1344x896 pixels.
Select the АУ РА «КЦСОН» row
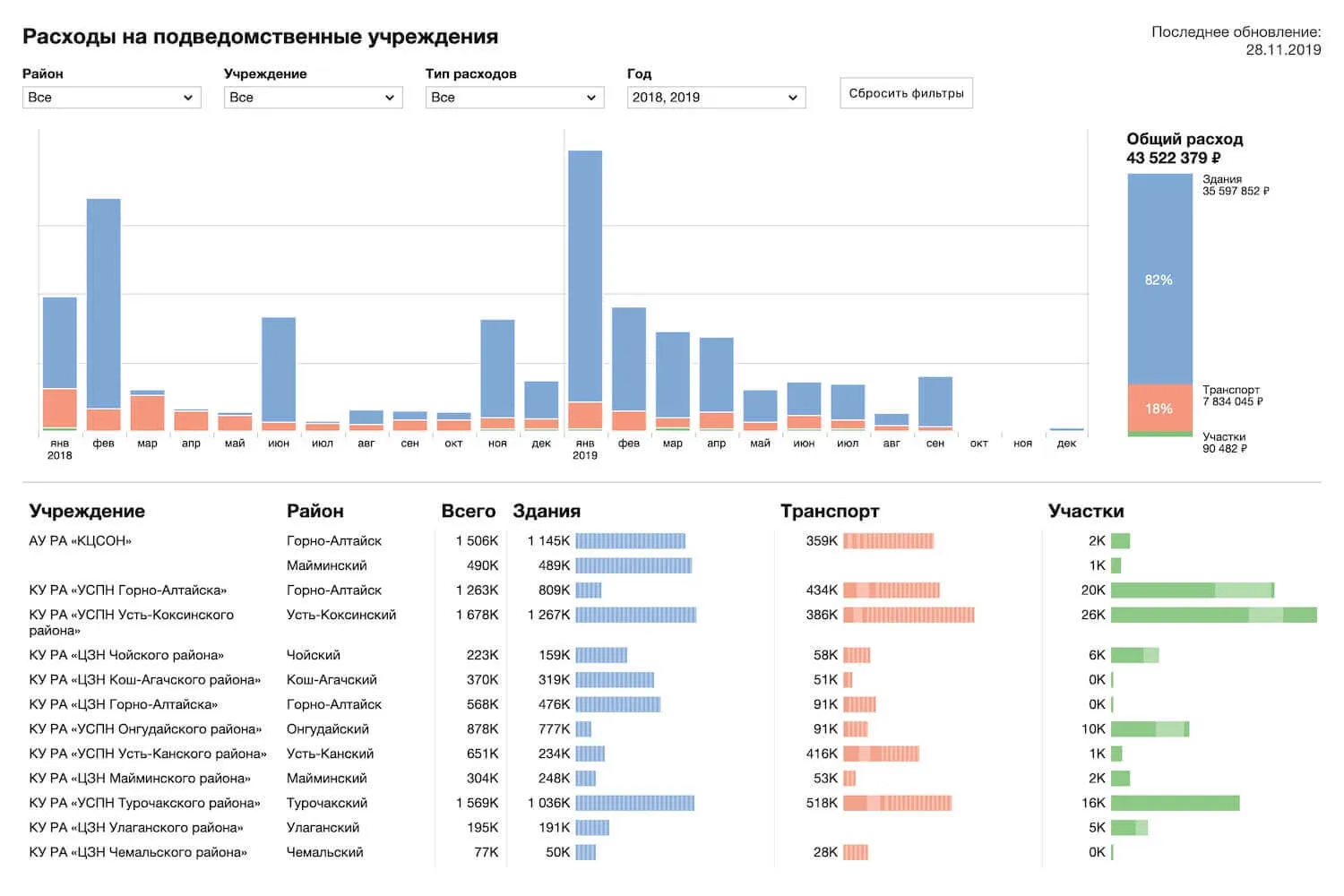[x=81, y=541]
